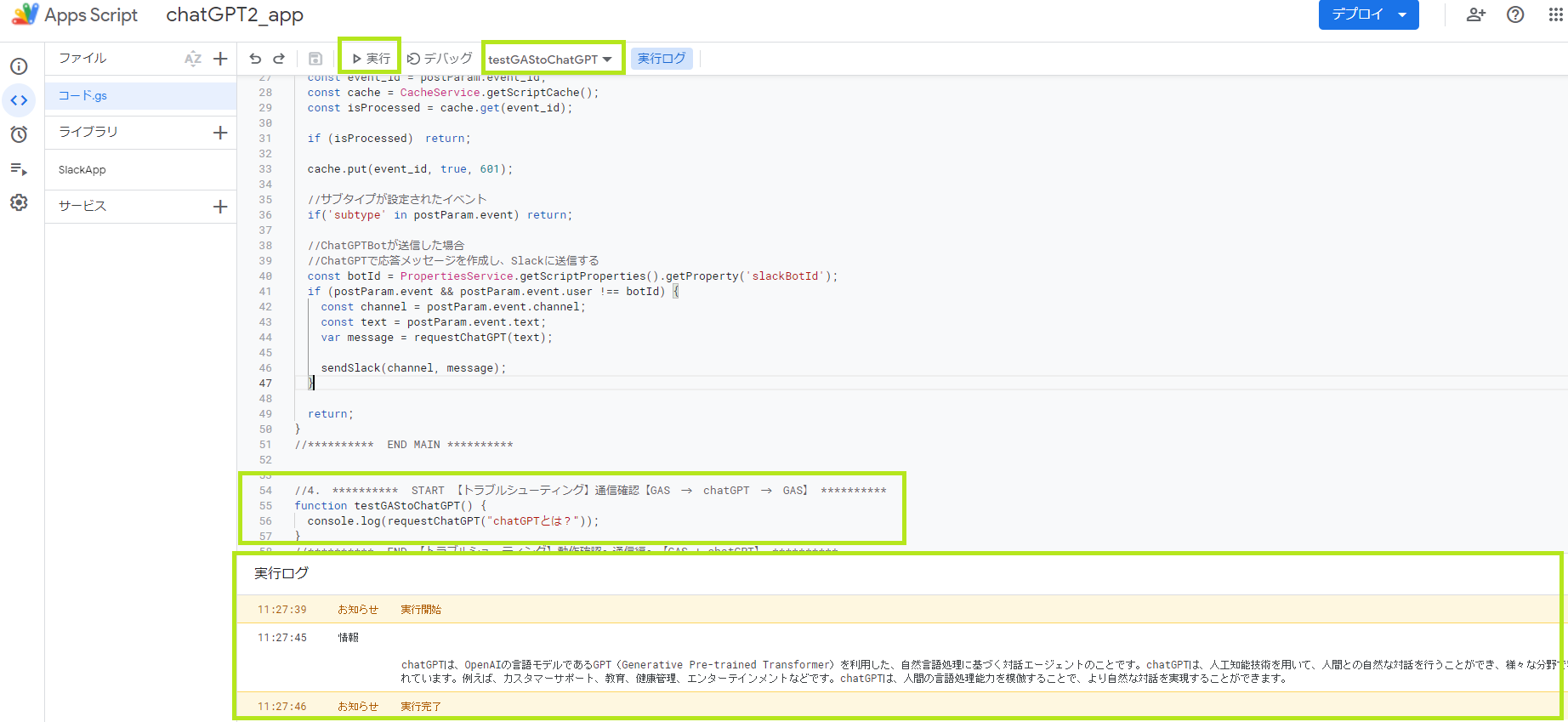This screenshot has width=1568, height=722.
Task: Select the SlackApp library entry
Action: click(x=82, y=170)
